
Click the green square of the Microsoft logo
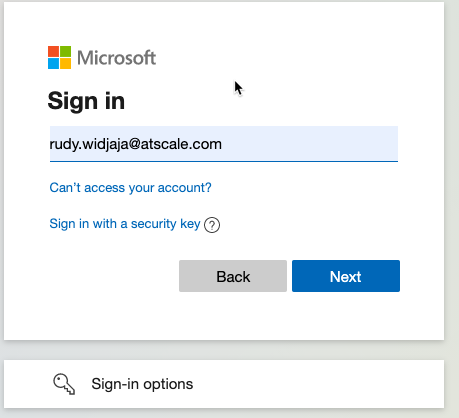[66, 51]
